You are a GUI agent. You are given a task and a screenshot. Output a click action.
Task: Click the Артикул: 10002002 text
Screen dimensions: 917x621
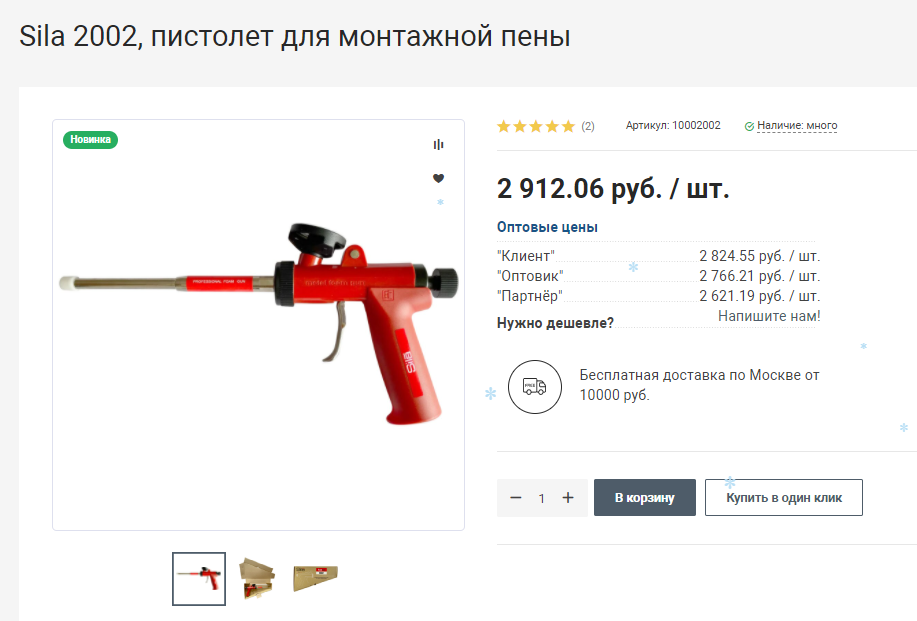673,125
